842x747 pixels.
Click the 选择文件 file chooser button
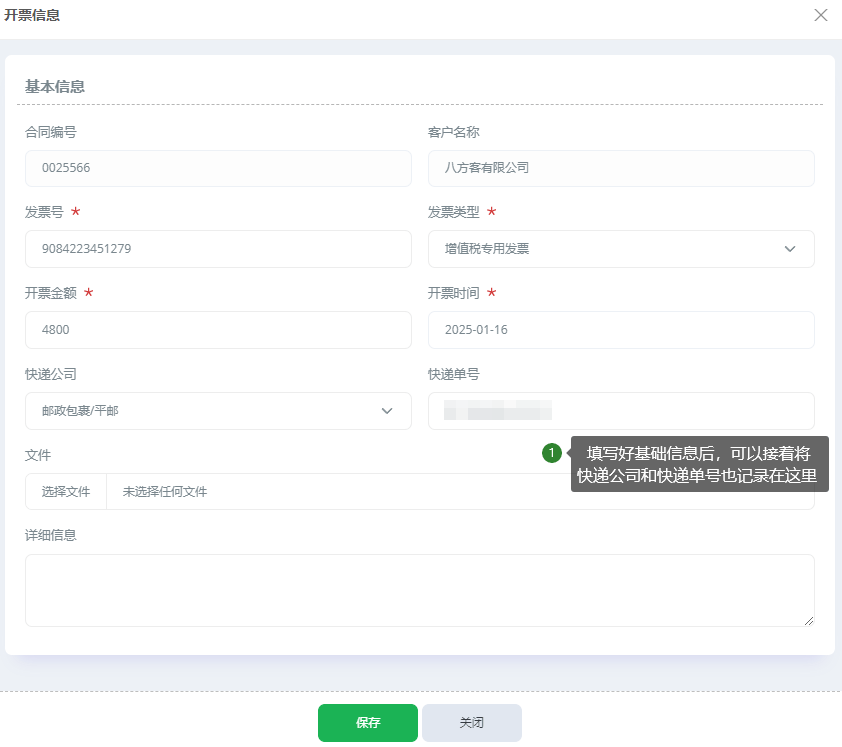[x=66, y=492]
